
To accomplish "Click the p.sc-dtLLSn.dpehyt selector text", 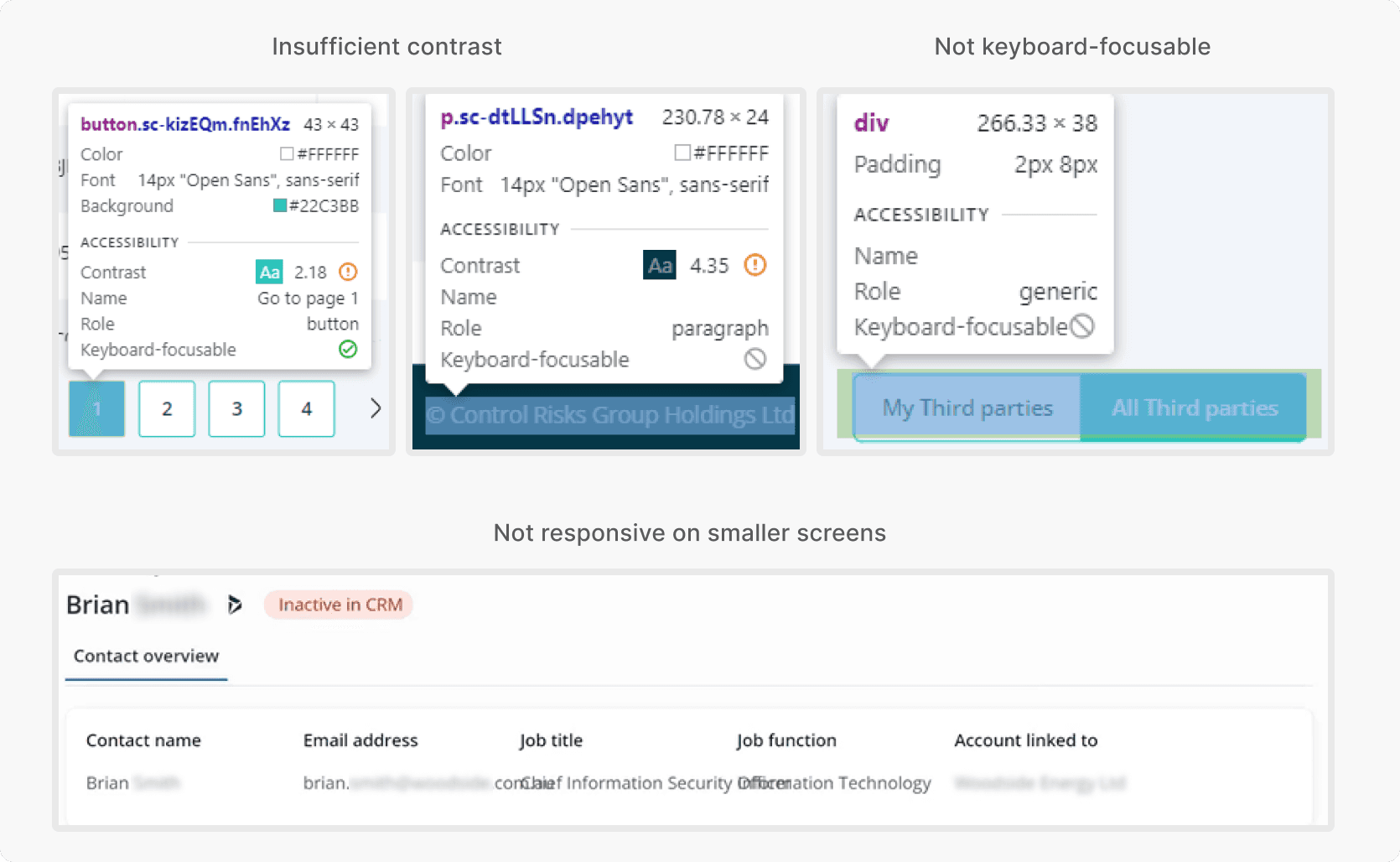I will [x=537, y=117].
